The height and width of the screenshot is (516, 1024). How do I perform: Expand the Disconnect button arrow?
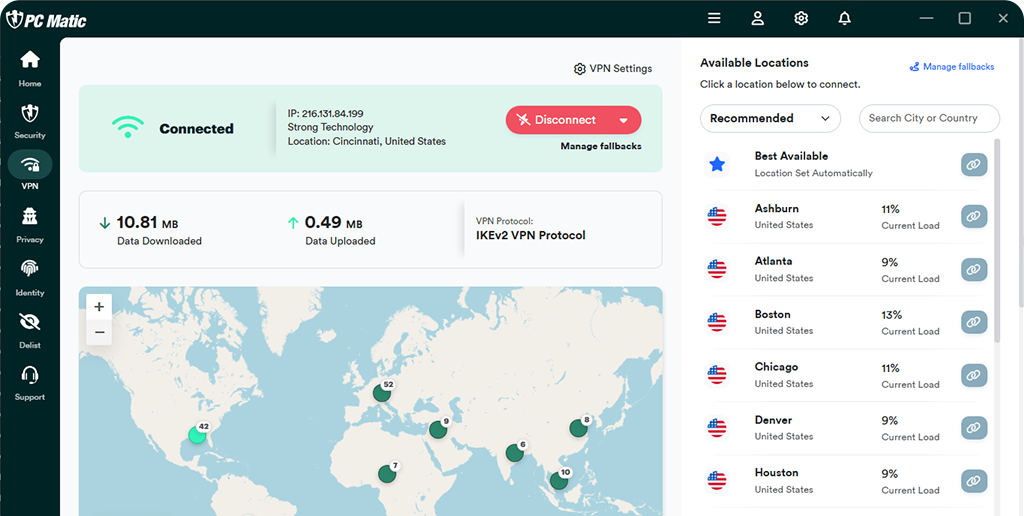pos(623,120)
